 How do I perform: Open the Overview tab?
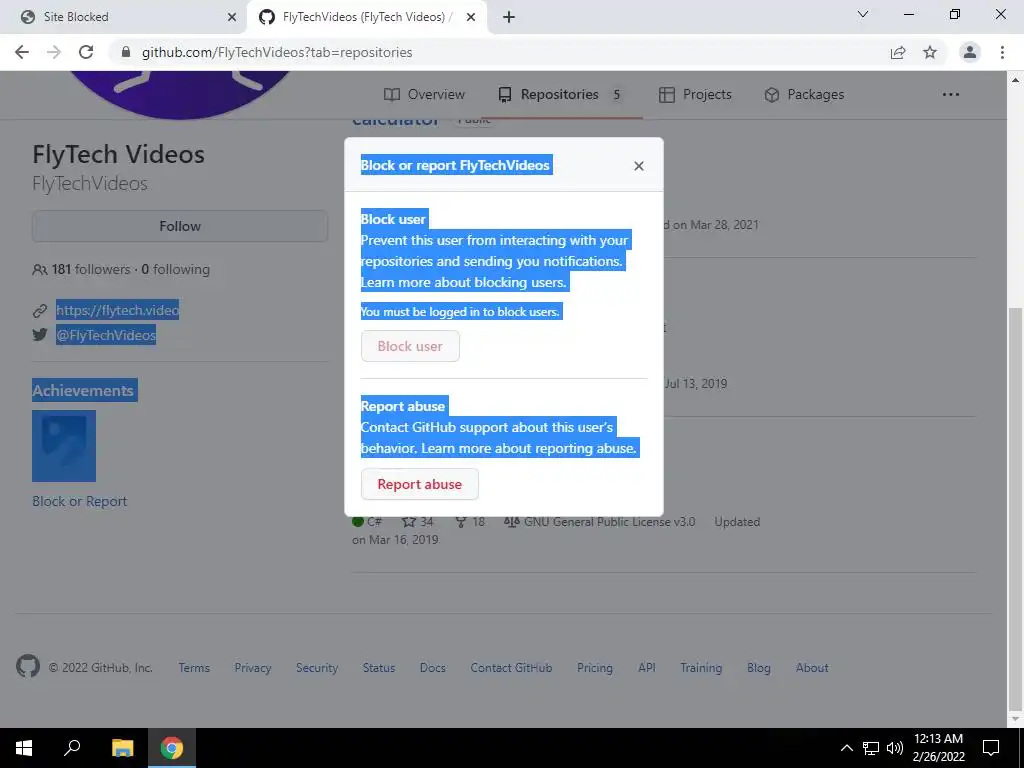pos(424,94)
